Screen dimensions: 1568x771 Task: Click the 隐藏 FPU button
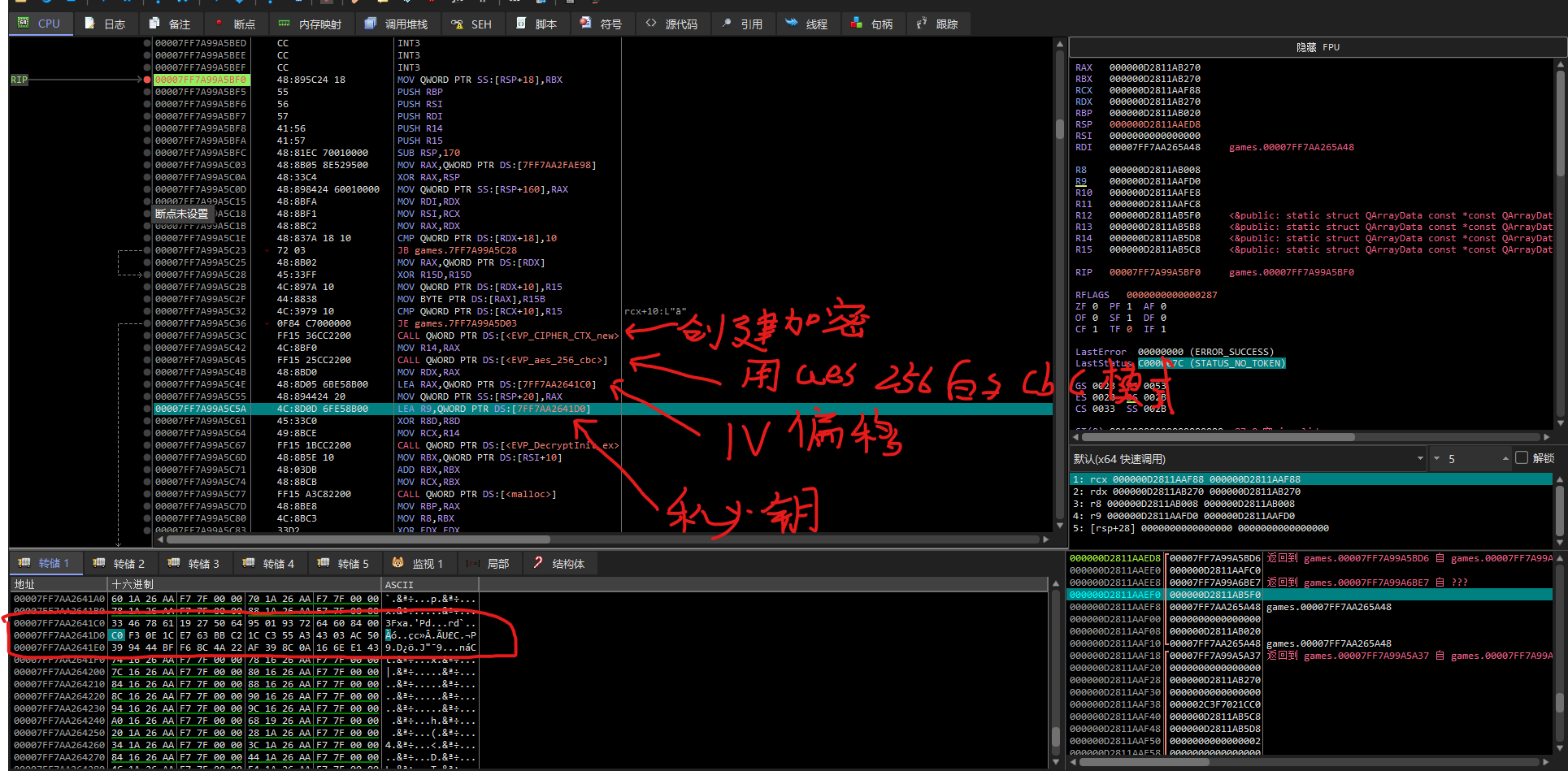point(1317,47)
